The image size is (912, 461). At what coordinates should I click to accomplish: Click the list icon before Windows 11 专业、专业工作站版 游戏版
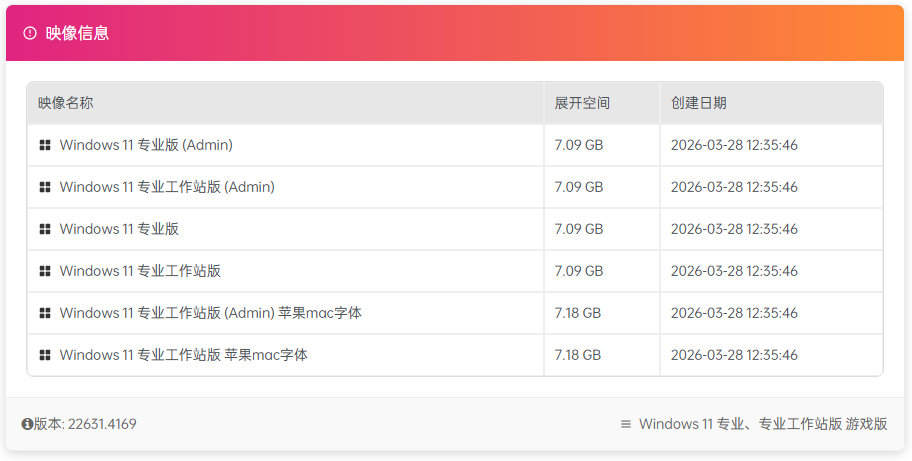(x=626, y=424)
